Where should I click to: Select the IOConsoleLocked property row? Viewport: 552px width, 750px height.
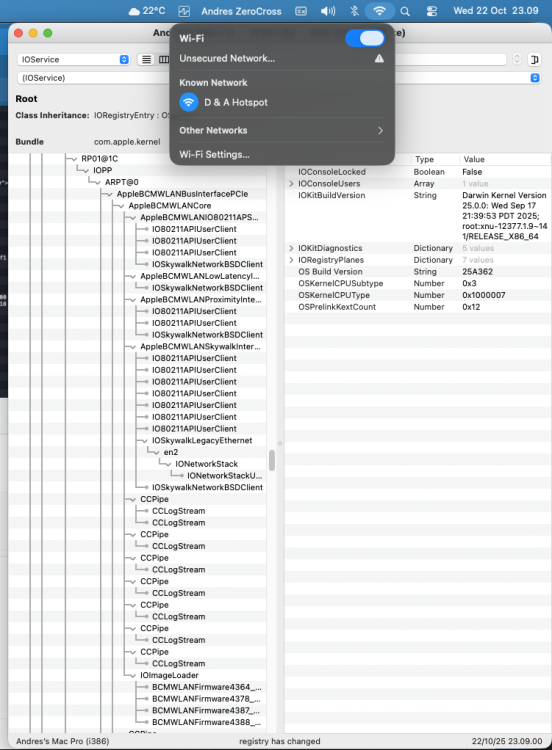418,172
